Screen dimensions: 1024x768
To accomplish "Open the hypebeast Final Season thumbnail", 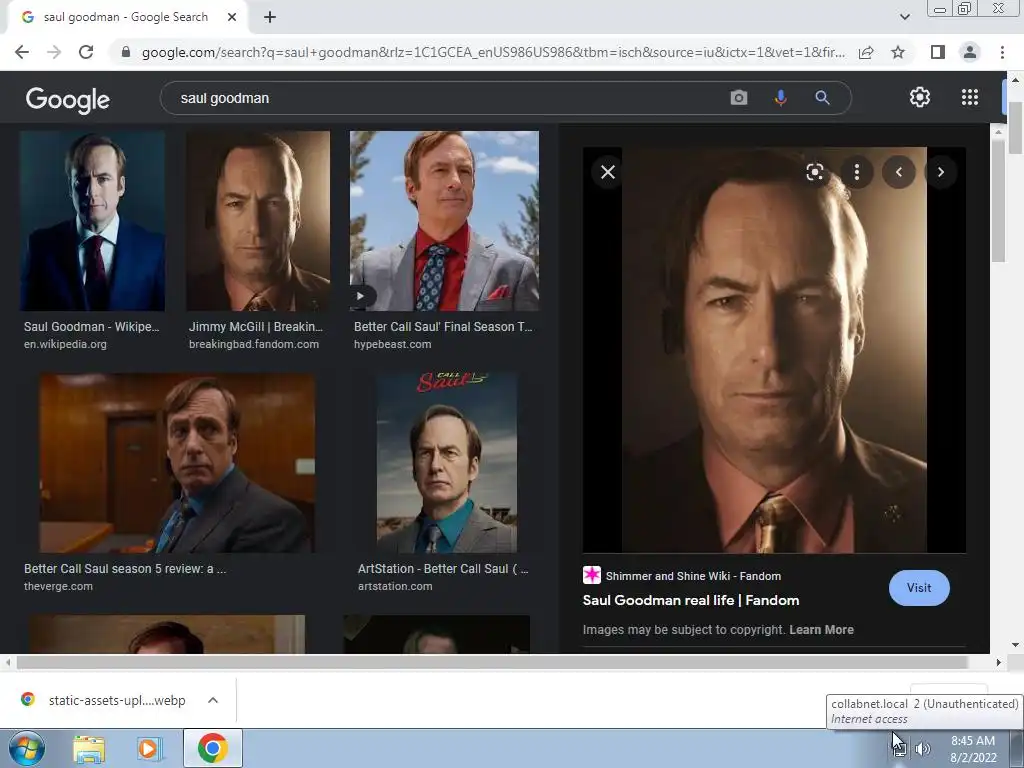I will coord(444,221).
